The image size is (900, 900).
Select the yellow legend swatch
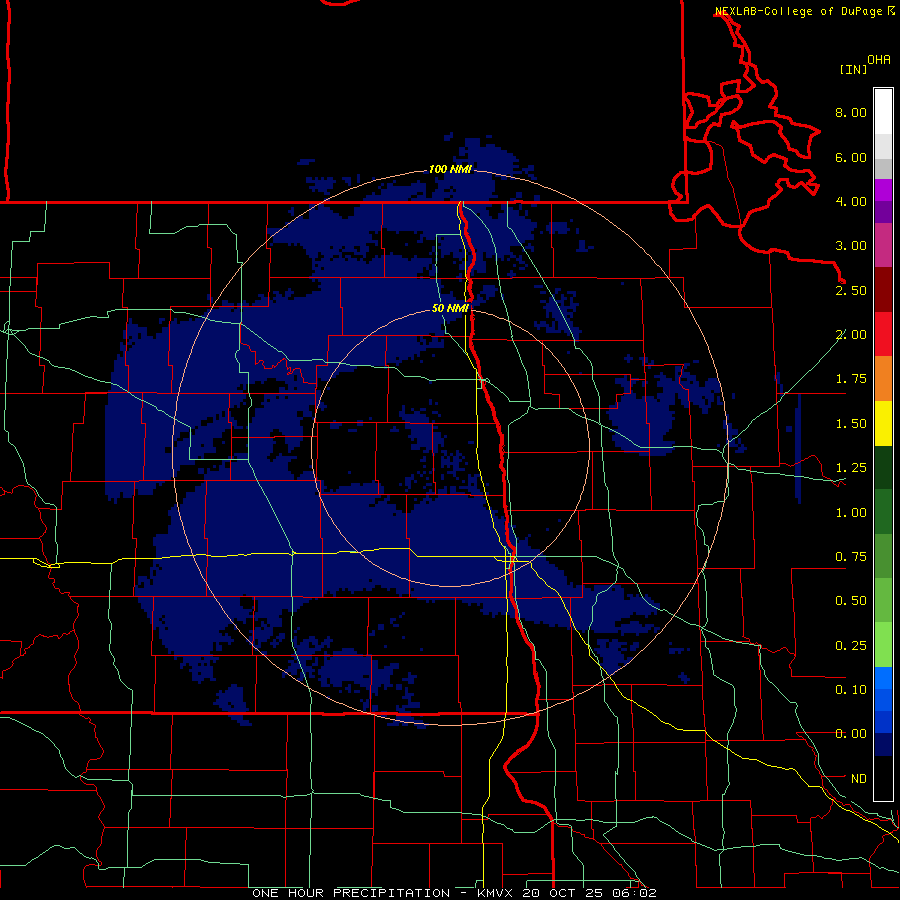(883, 423)
